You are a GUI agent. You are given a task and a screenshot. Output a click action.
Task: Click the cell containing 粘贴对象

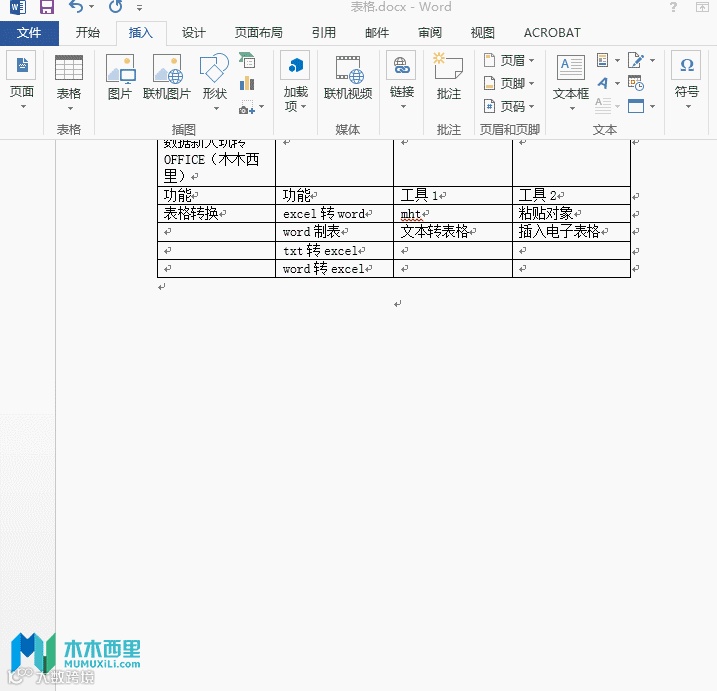[x=572, y=214]
